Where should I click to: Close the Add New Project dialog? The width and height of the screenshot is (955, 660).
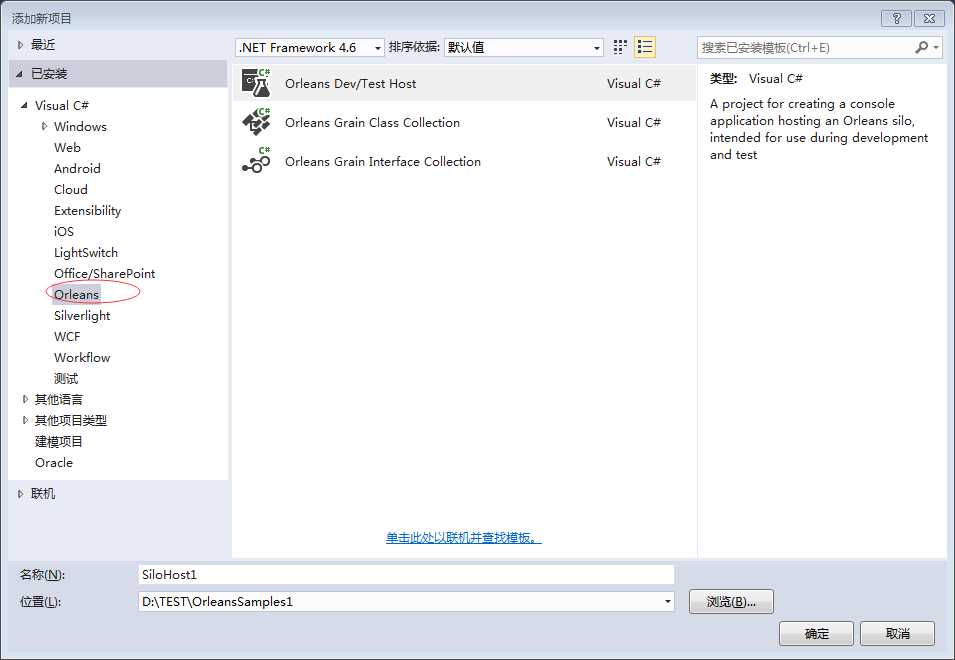click(x=929, y=18)
